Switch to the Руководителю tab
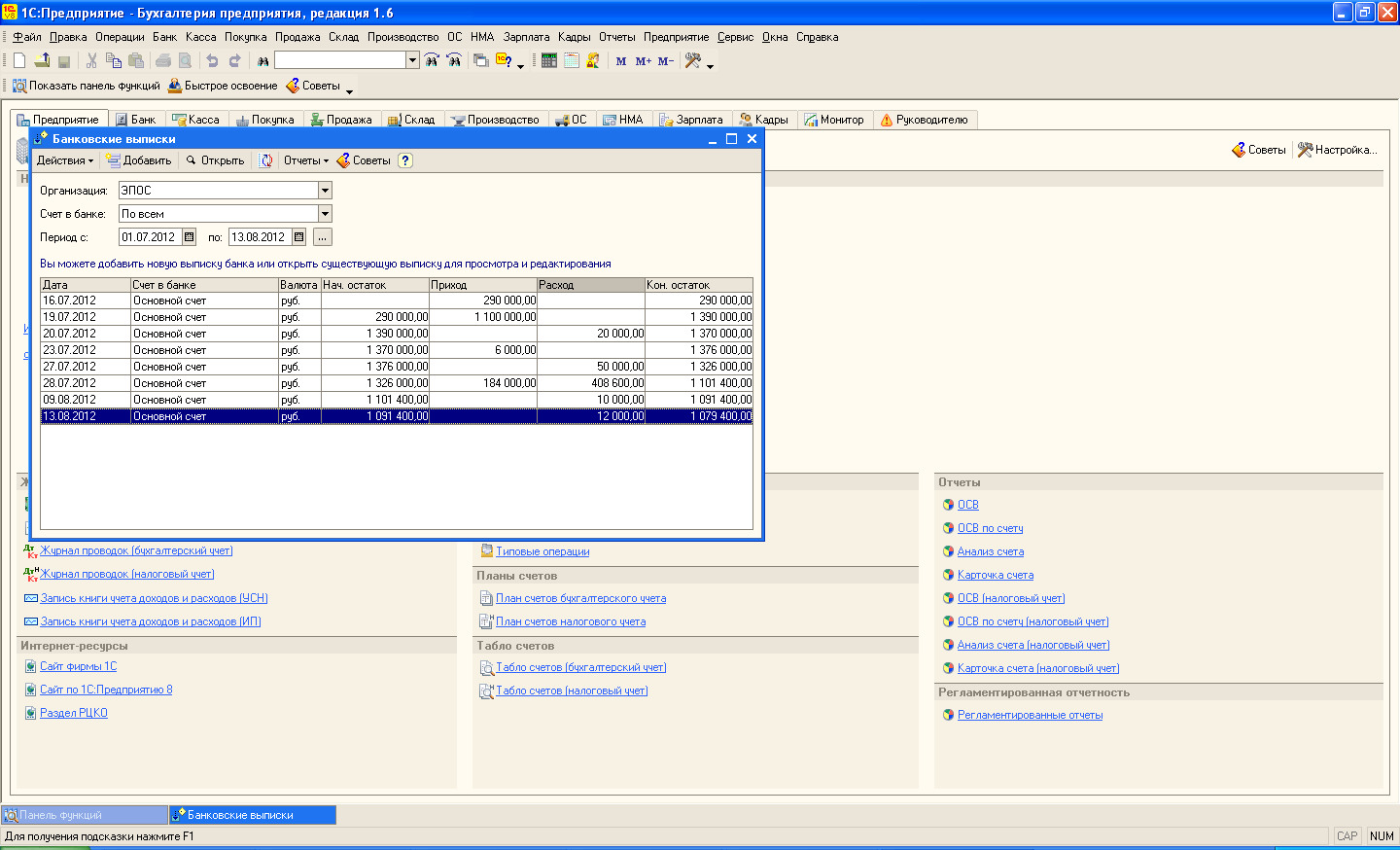The width and height of the screenshot is (1400, 850). pos(925,120)
